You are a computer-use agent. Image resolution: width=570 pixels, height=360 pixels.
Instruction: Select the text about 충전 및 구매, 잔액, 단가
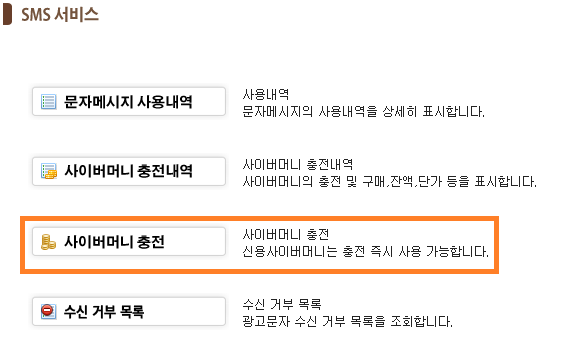[x=389, y=181]
